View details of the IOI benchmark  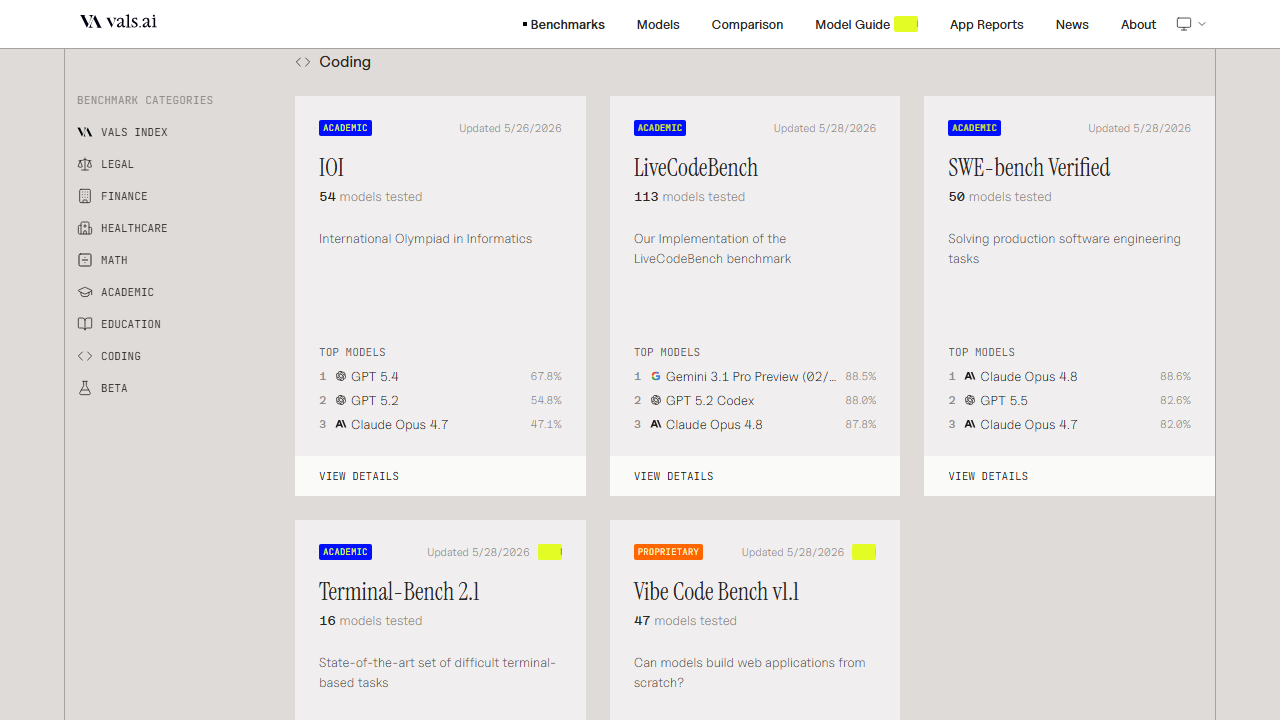[x=440, y=476]
